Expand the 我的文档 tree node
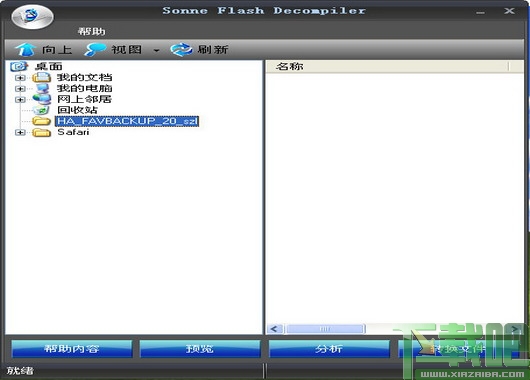Screen dimensions: 530x380 20,78
